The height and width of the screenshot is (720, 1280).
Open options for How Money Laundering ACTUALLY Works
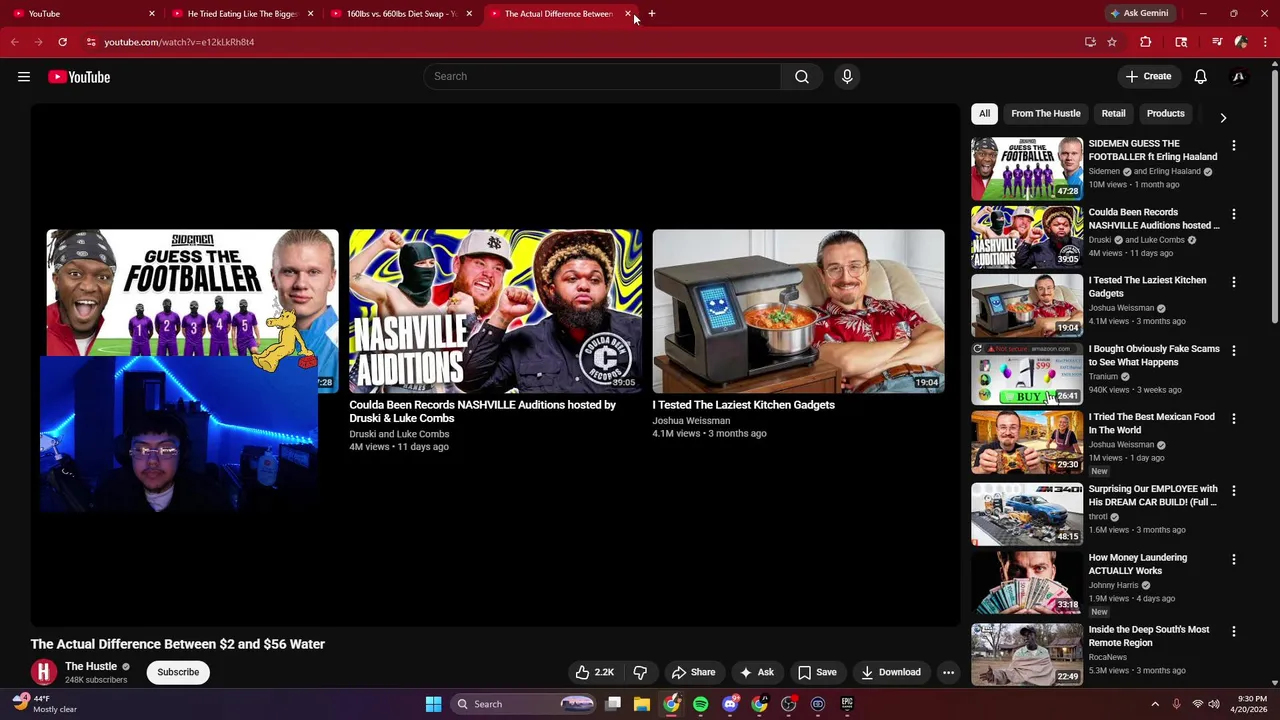click(x=1234, y=559)
